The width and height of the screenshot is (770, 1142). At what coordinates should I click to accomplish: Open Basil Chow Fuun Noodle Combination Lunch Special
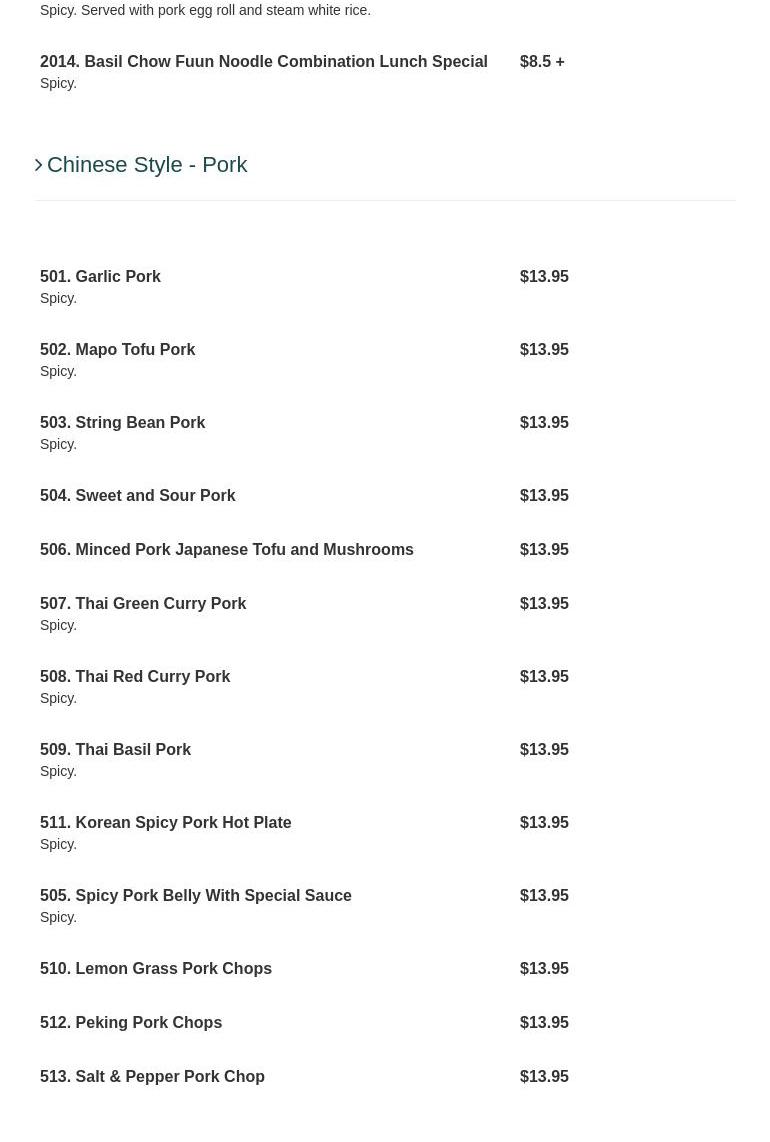263,62
